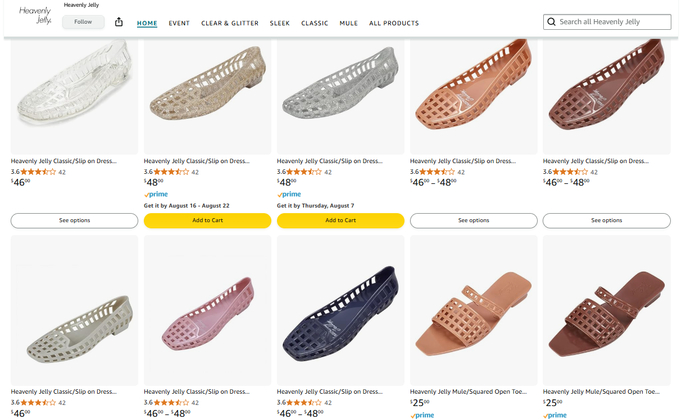This screenshot has height=419, width=700.
Task: Add the gold glitter shoe to cart
Action: point(207,220)
